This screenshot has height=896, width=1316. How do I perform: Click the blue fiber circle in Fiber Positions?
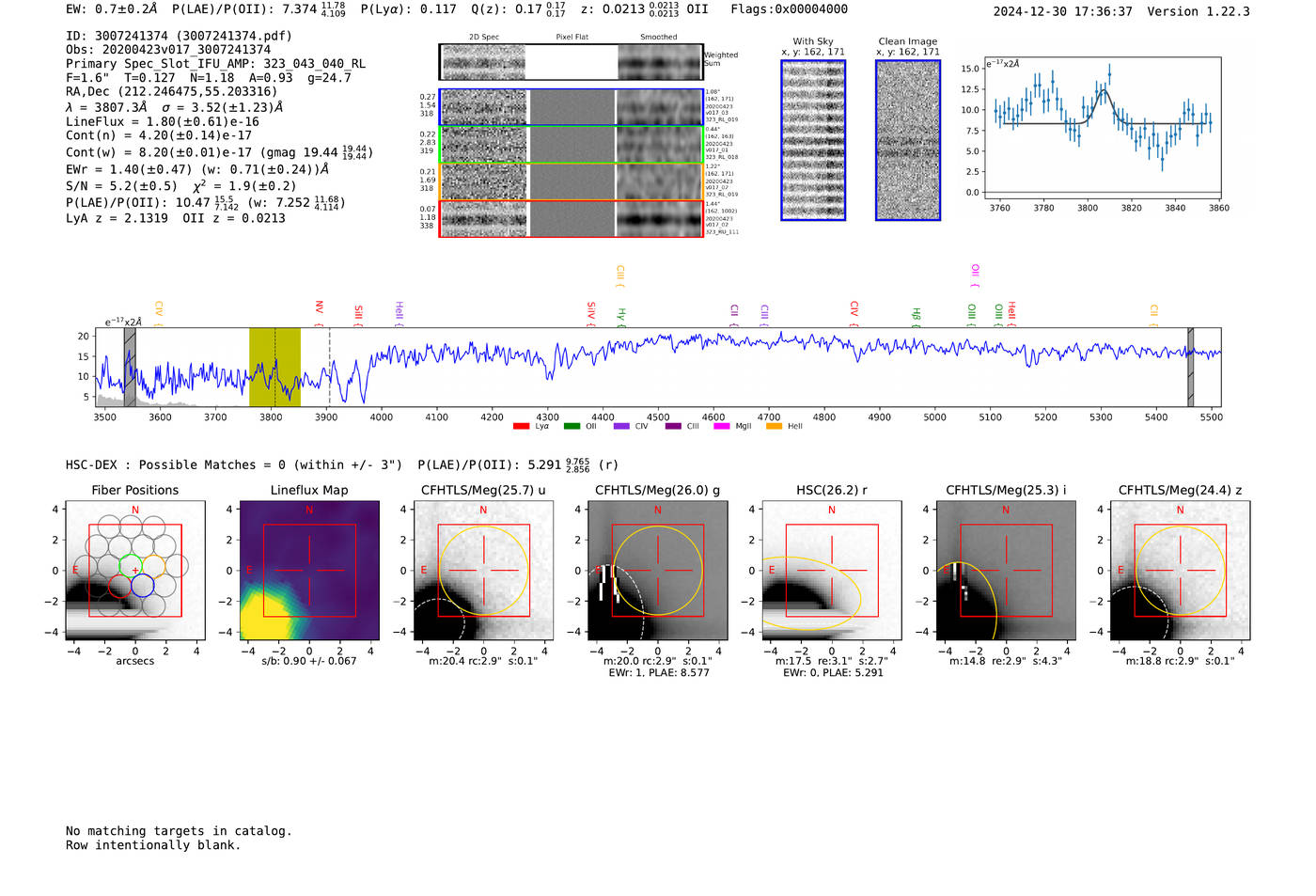[142, 586]
